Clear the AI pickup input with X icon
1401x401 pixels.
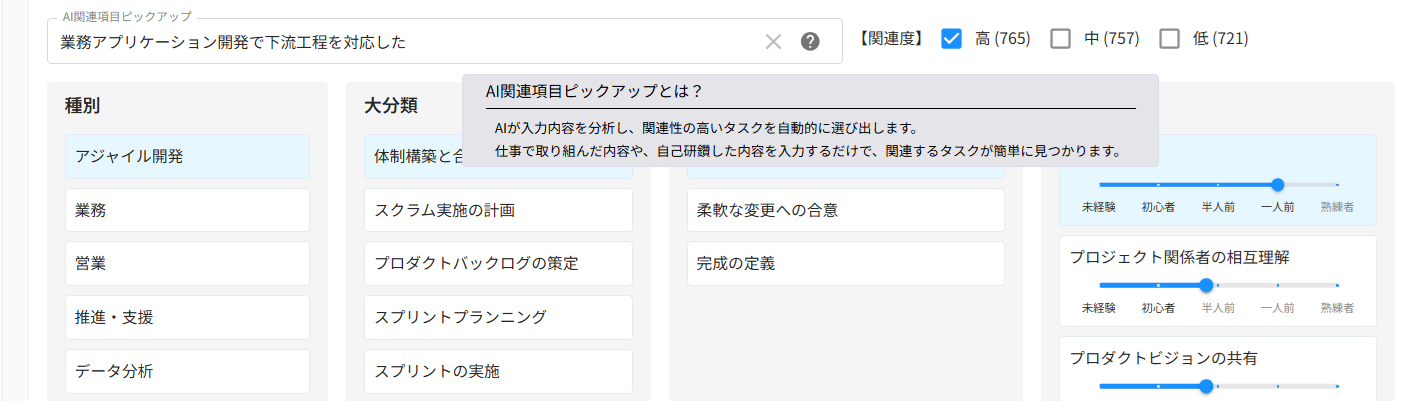[x=773, y=42]
